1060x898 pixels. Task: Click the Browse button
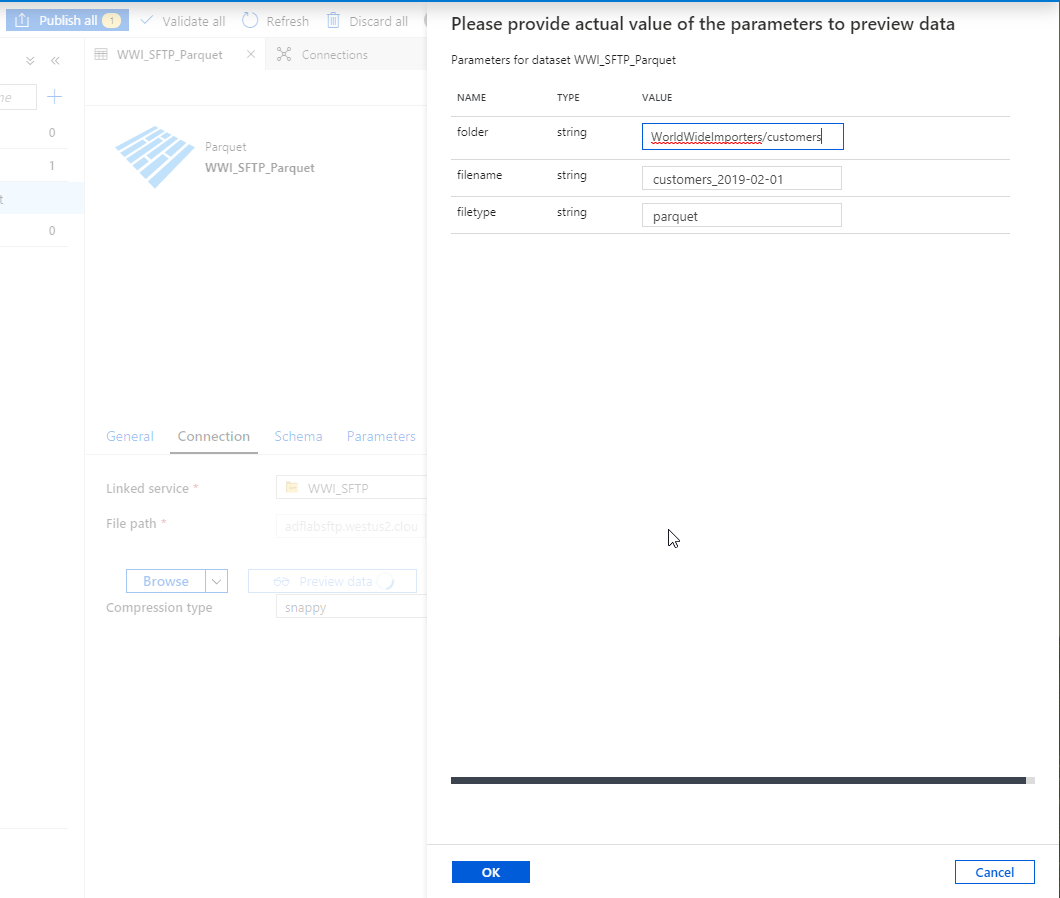pos(166,581)
